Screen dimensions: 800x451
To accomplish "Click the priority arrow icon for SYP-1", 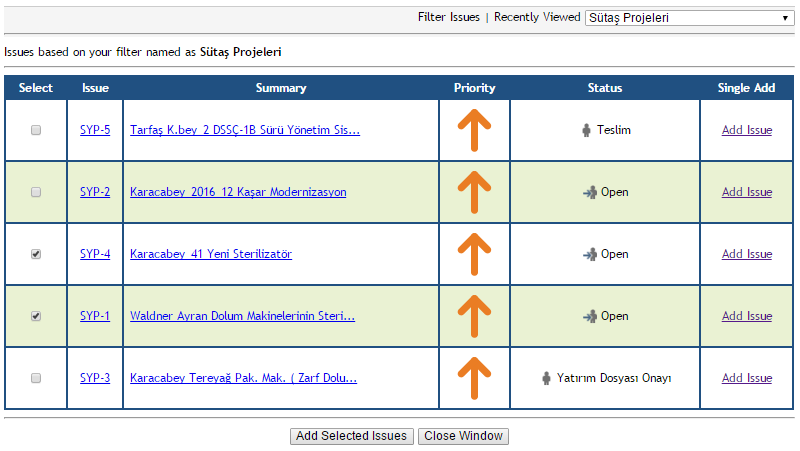I will tap(474, 316).
